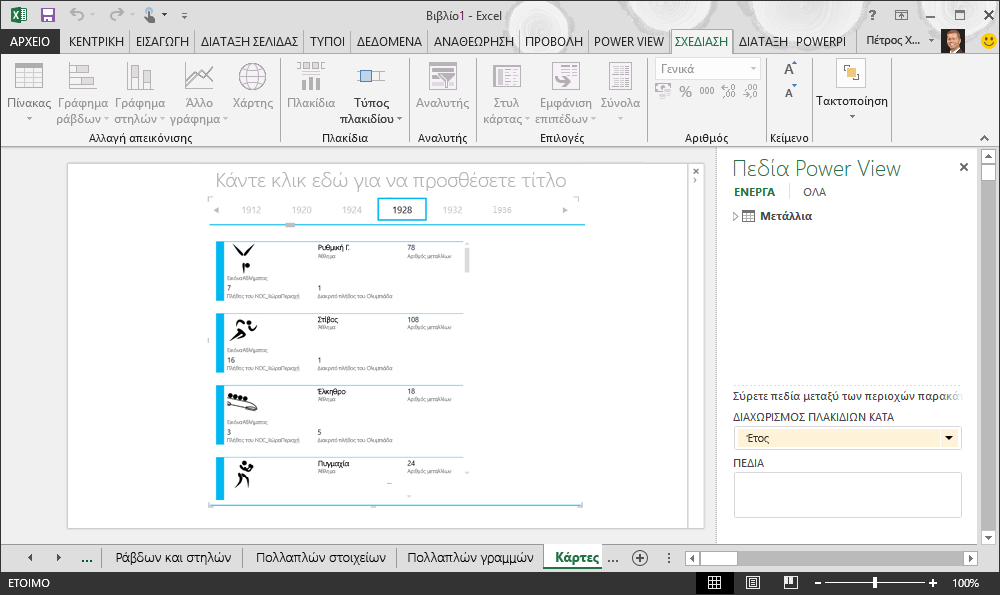Screen dimensions: 1000x595
Task: Open the Πέτρος X... account dropdown
Action: coord(900,40)
